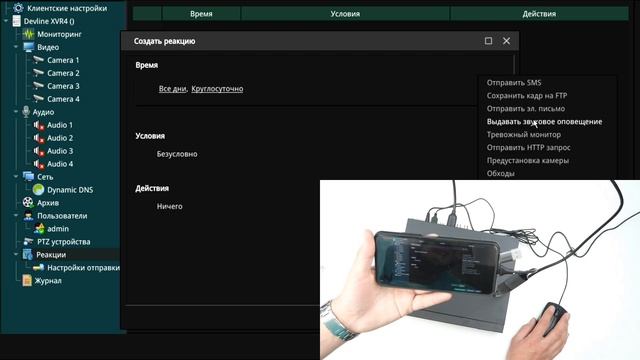The width and height of the screenshot is (640, 360).
Task: Collapse the Реакции tree branch
Action: click(16, 254)
